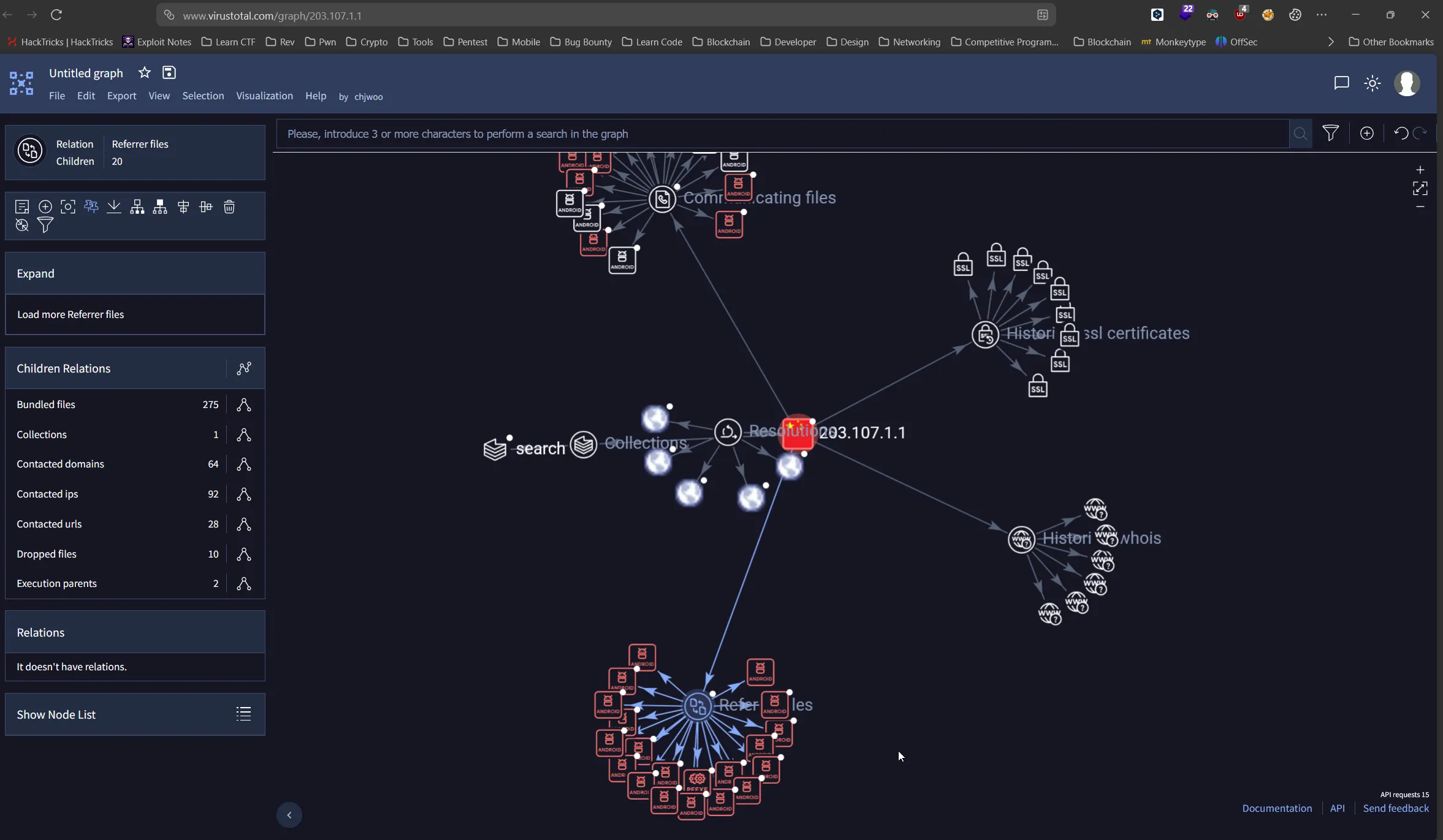
Task: Click the download arrow icon in the node toolbar
Action: [x=114, y=207]
